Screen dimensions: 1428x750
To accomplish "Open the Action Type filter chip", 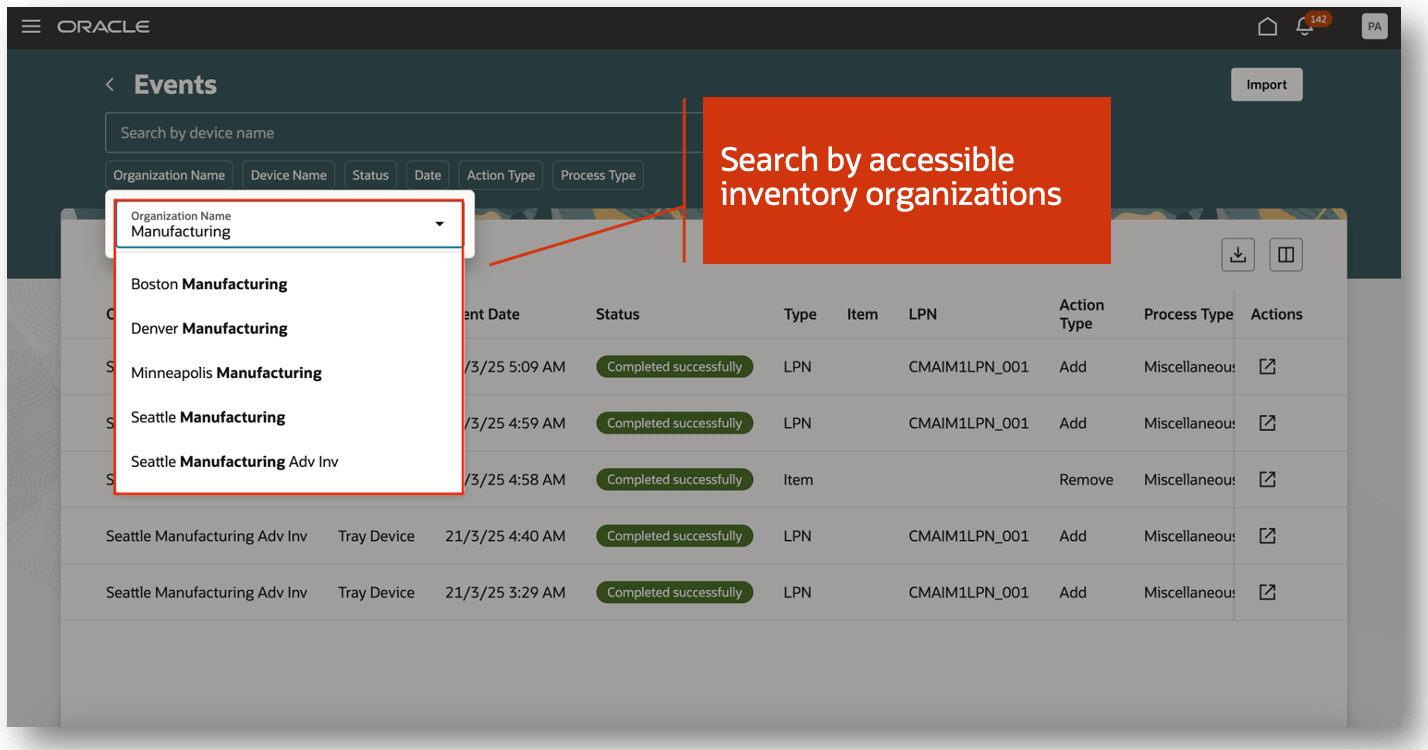I will coord(501,175).
